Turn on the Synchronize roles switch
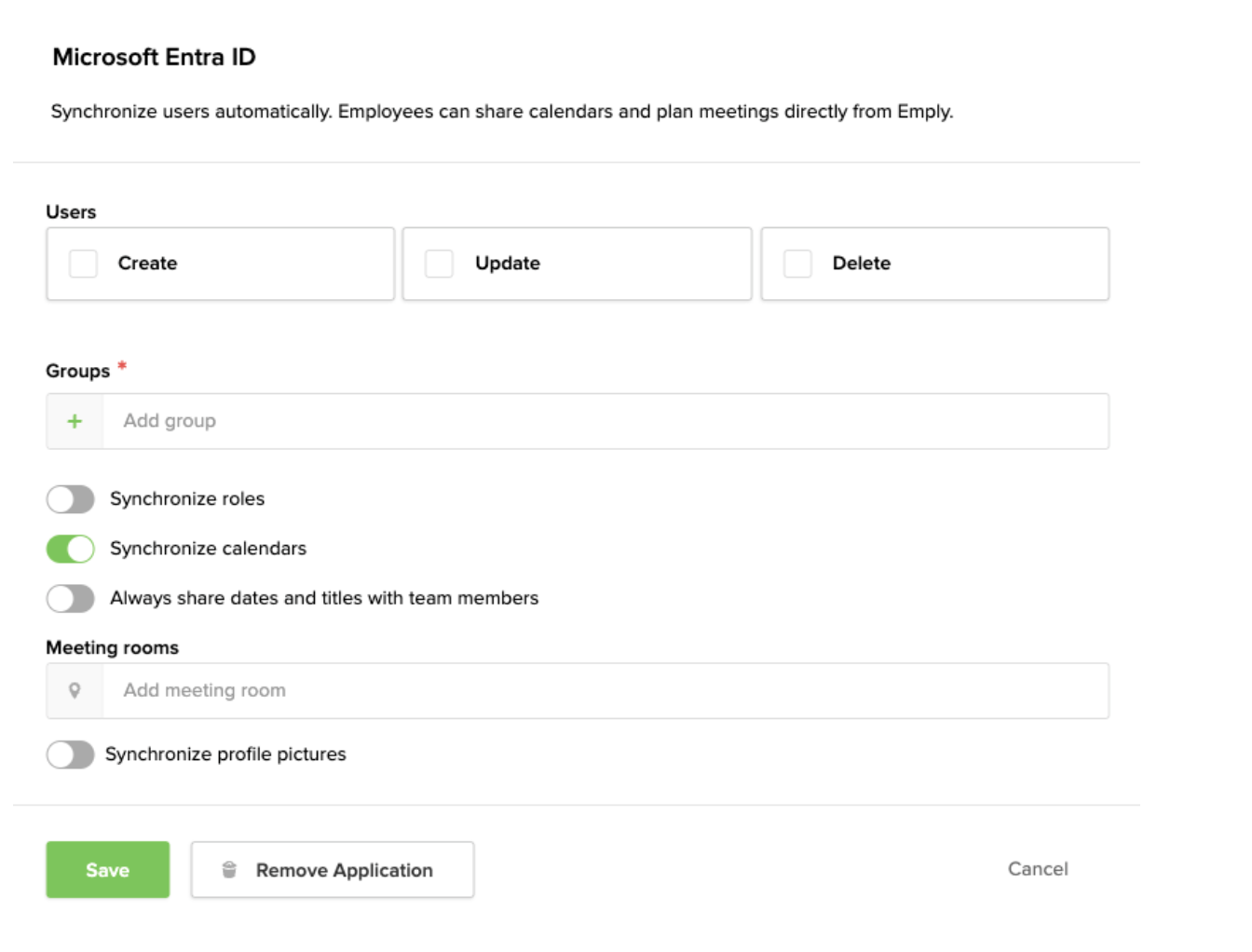 click(71, 499)
